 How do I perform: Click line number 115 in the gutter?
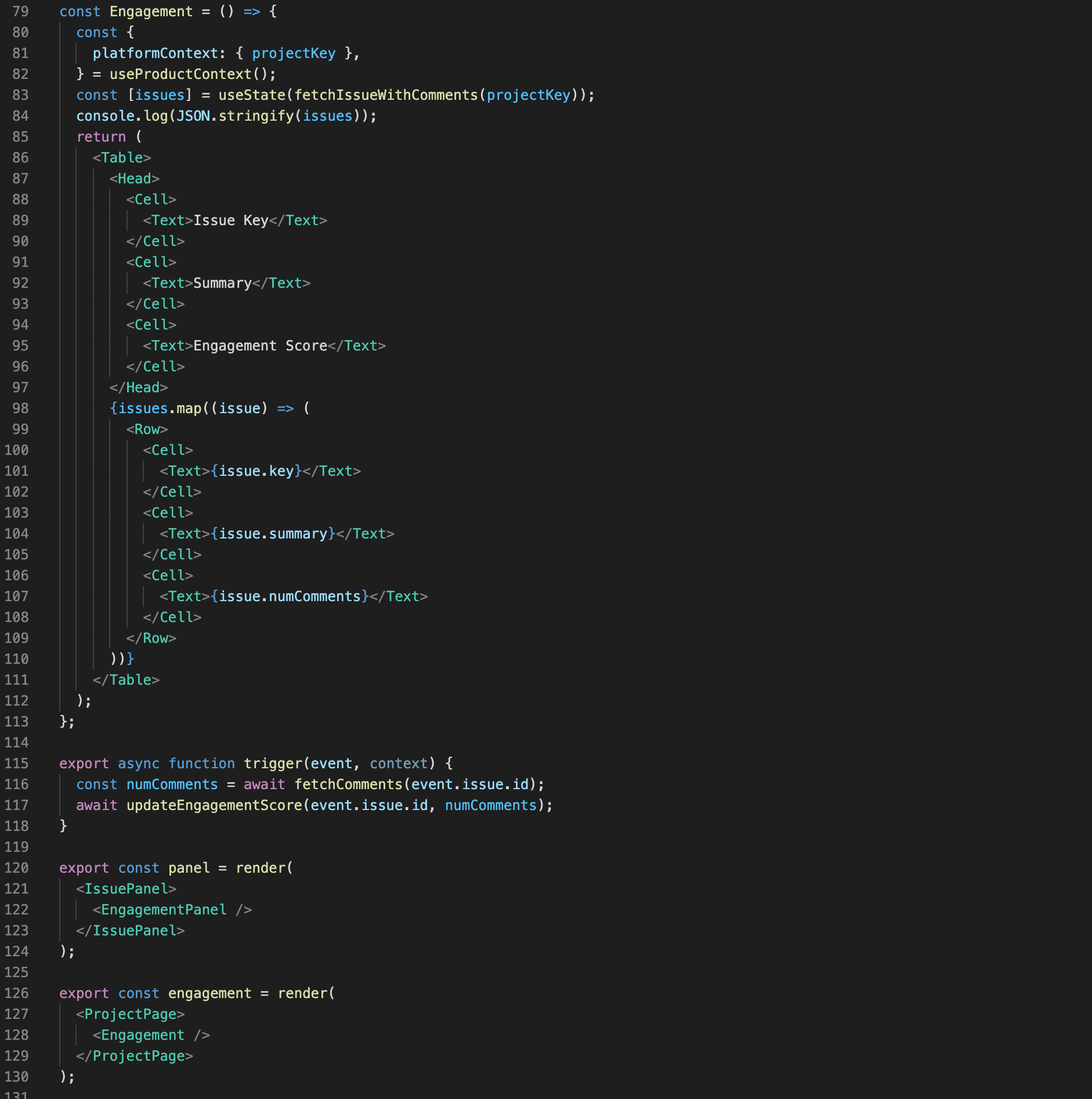pos(16,764)
